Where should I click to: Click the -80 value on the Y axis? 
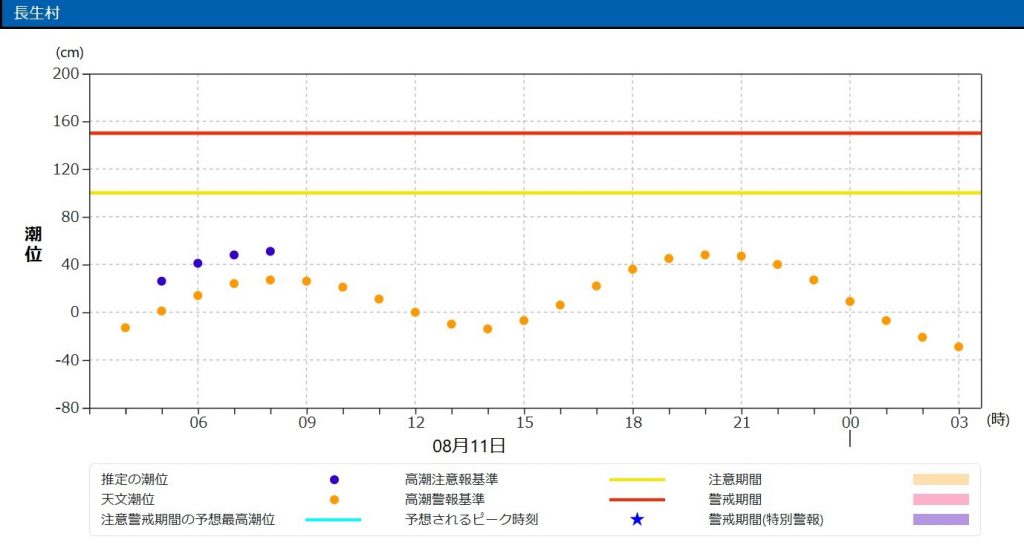[x=66, y=408]
